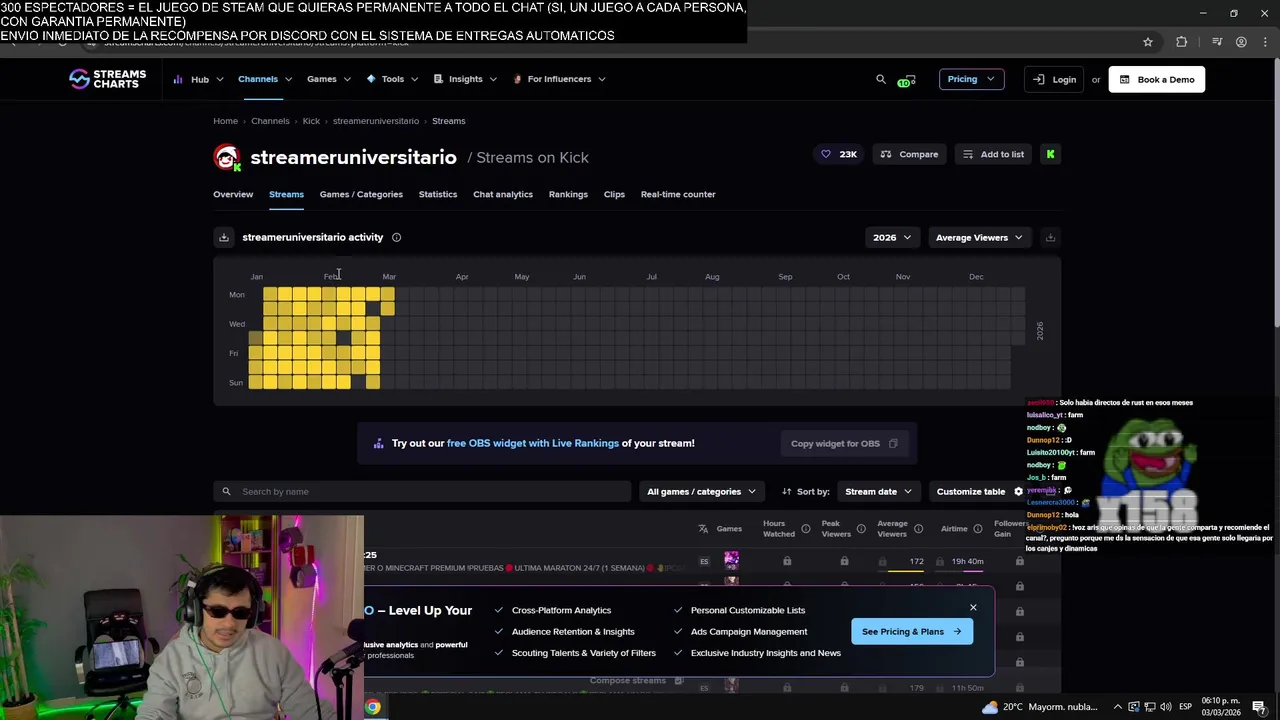Viewport: 1280px width, 720px height.
Task: Open the Statistics tab
Action: point(438,194)
